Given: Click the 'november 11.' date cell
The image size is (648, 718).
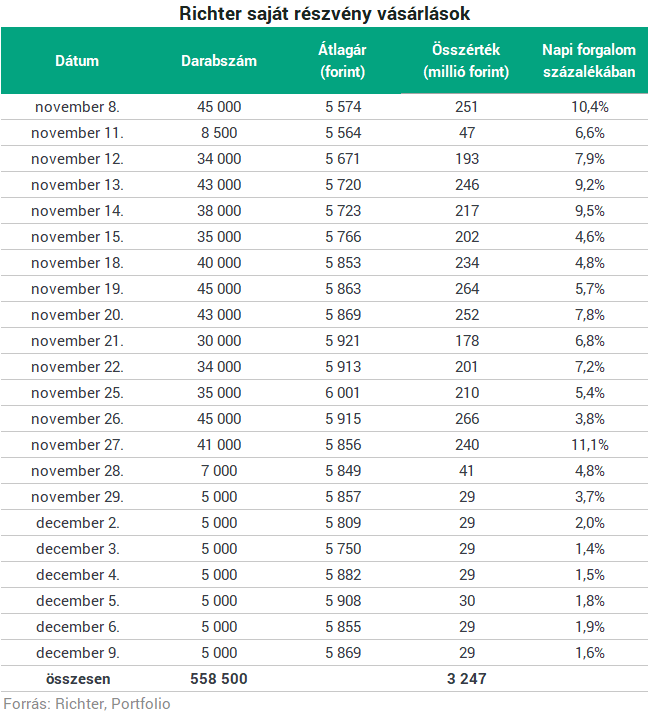Looking at the screenshot, I should coord(77,133).
